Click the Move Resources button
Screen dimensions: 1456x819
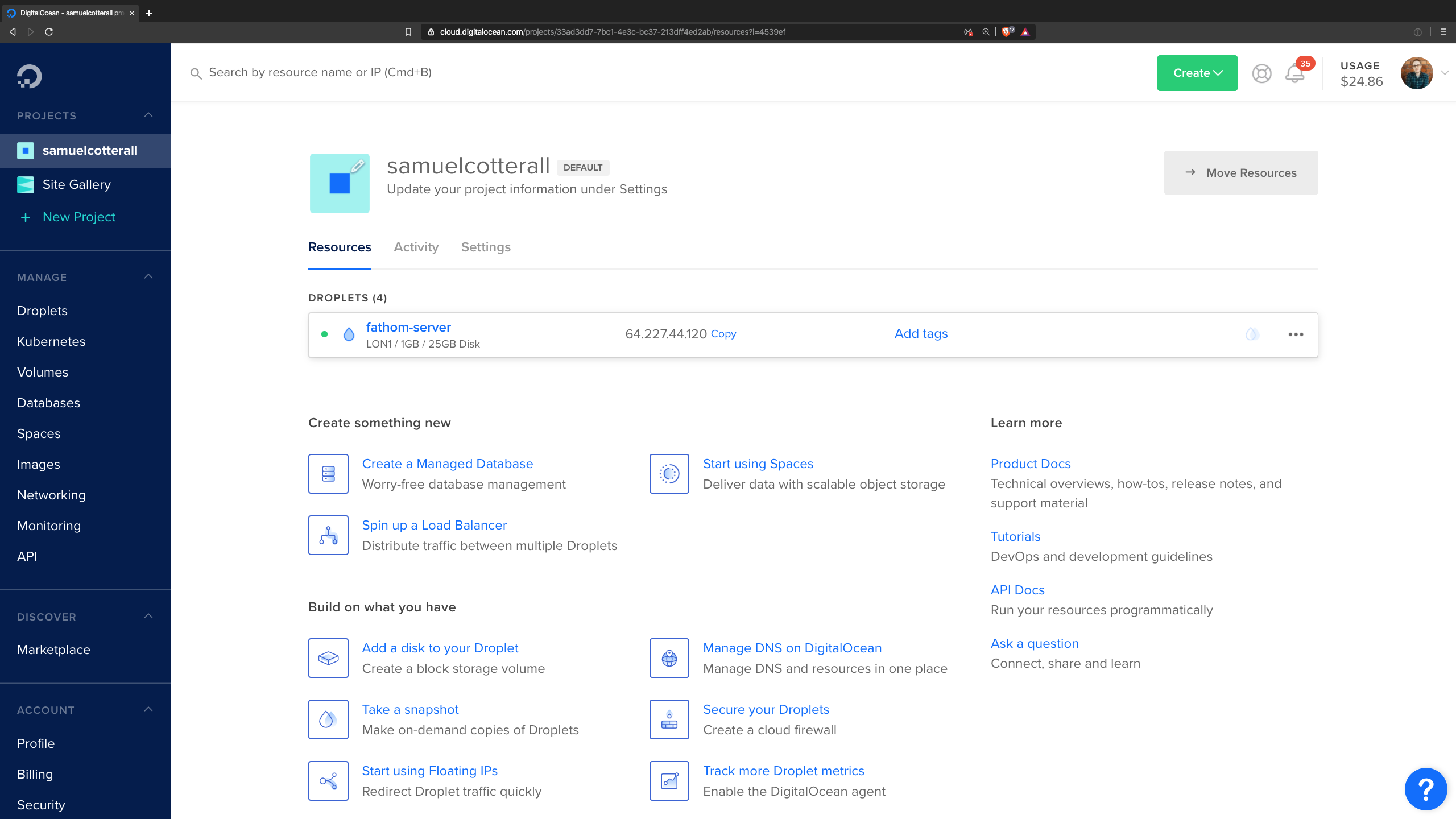[x=1241, y=172]
